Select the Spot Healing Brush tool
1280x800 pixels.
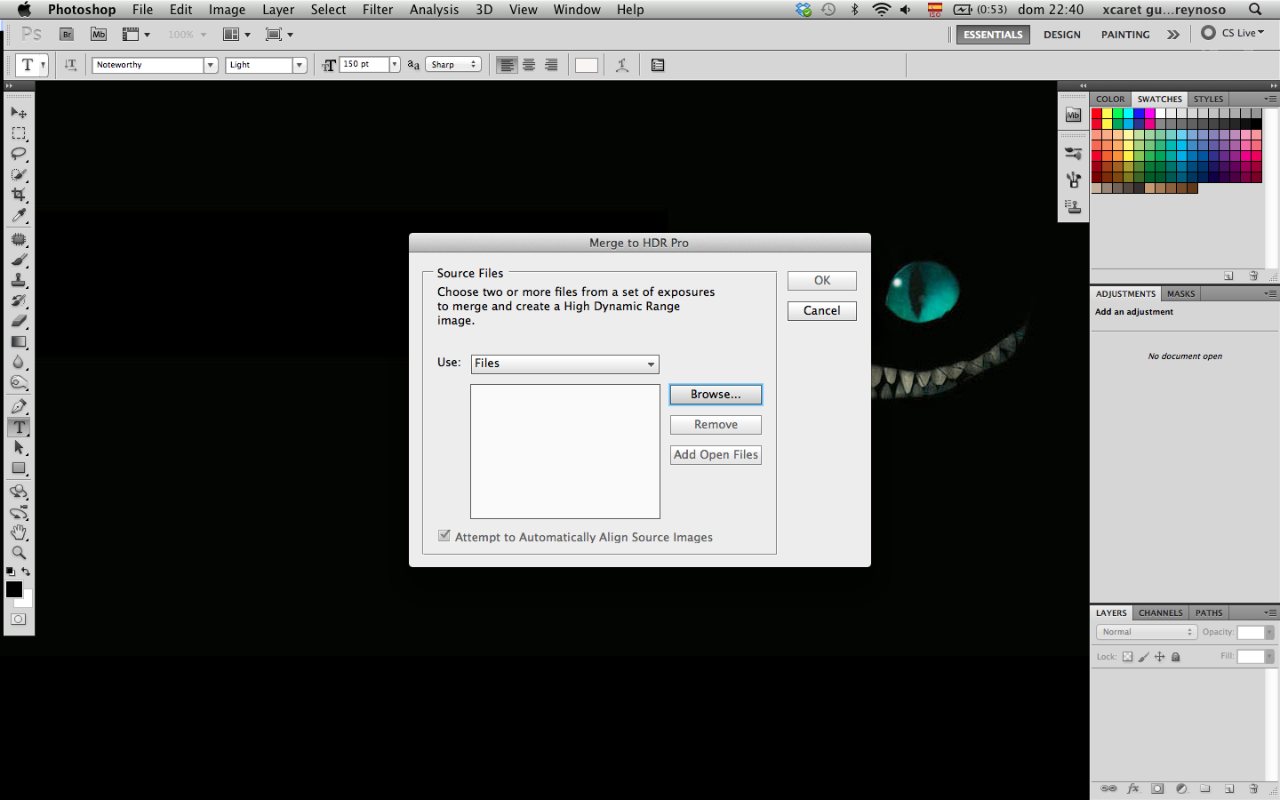19,240
